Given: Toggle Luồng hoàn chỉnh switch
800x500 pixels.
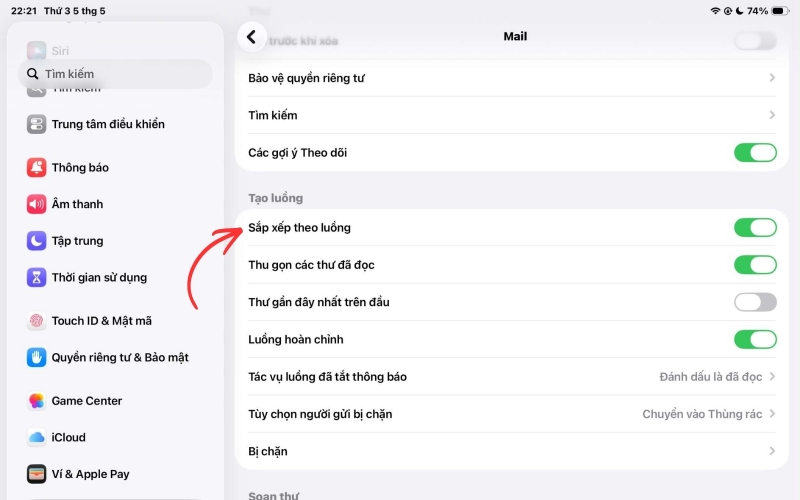Looking at the screenshot, I should [x=755, y=339].
